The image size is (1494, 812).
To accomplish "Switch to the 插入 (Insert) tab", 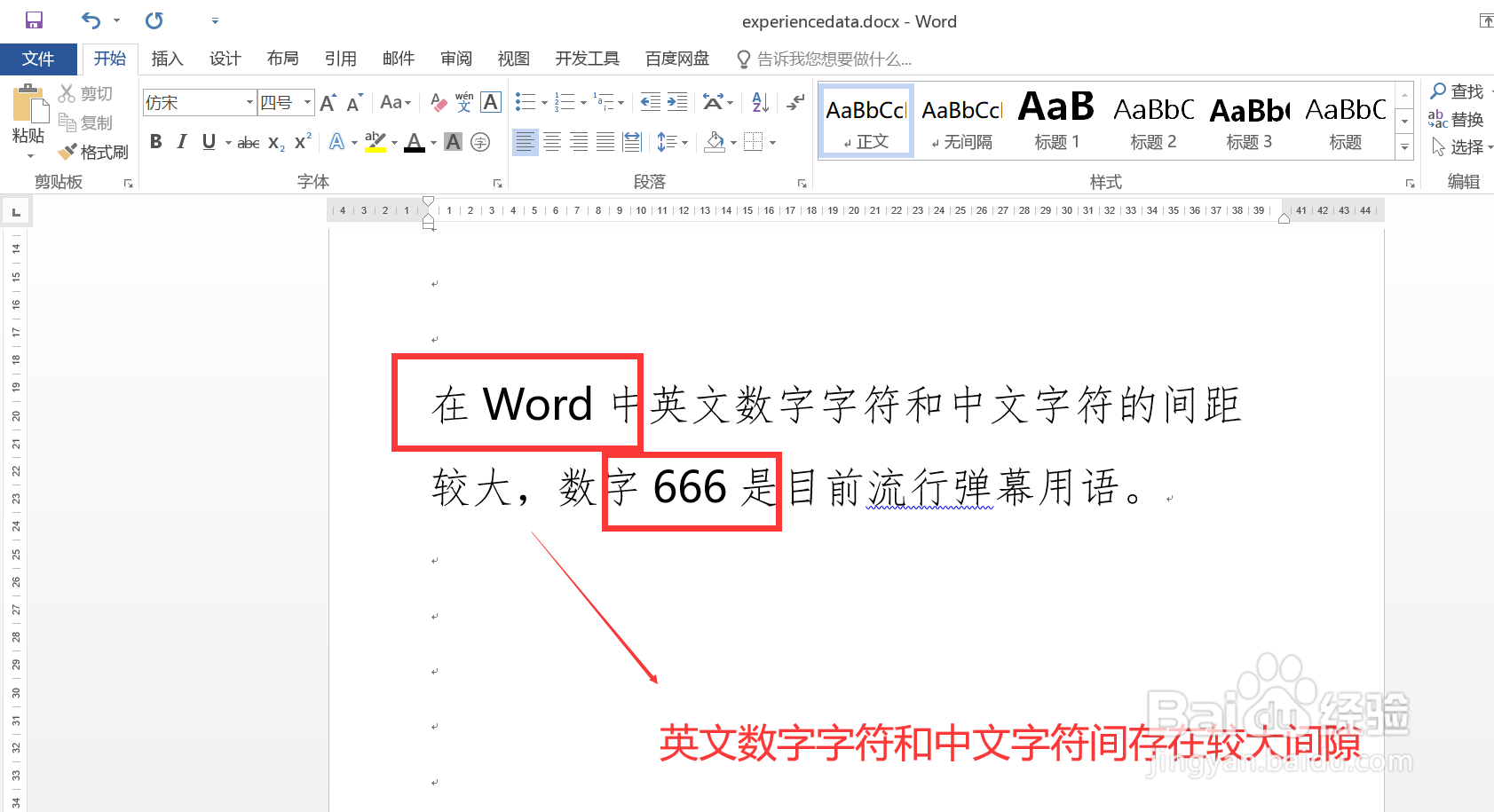I will [x=167, y=59].
